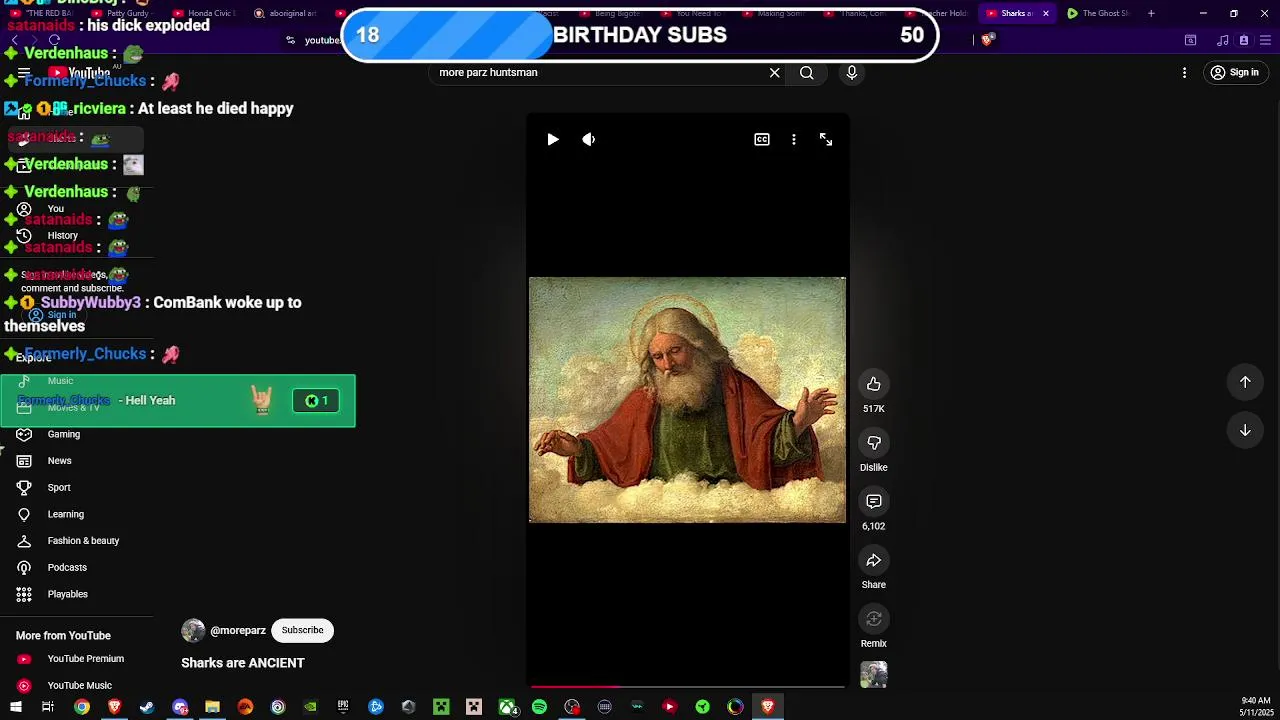Subscribe to @moreparz channel
Image resolution: width=1280 pixels, height=720 pixels.
(x=302, y=631)
